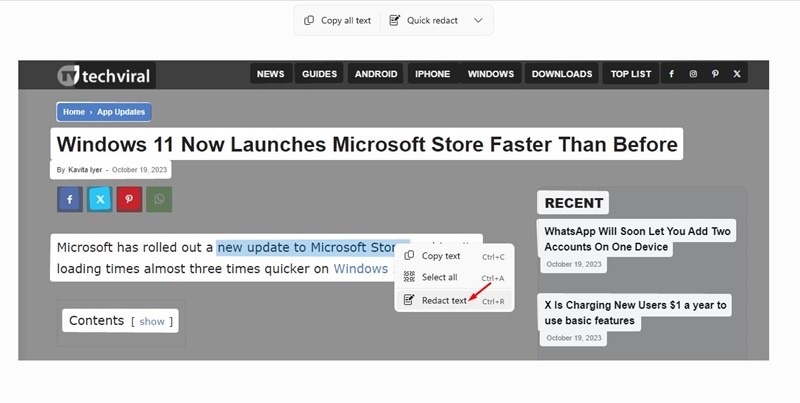Open the NEWS nav tab
Viewport: 800px width, 403px height.
click(271, 73)
